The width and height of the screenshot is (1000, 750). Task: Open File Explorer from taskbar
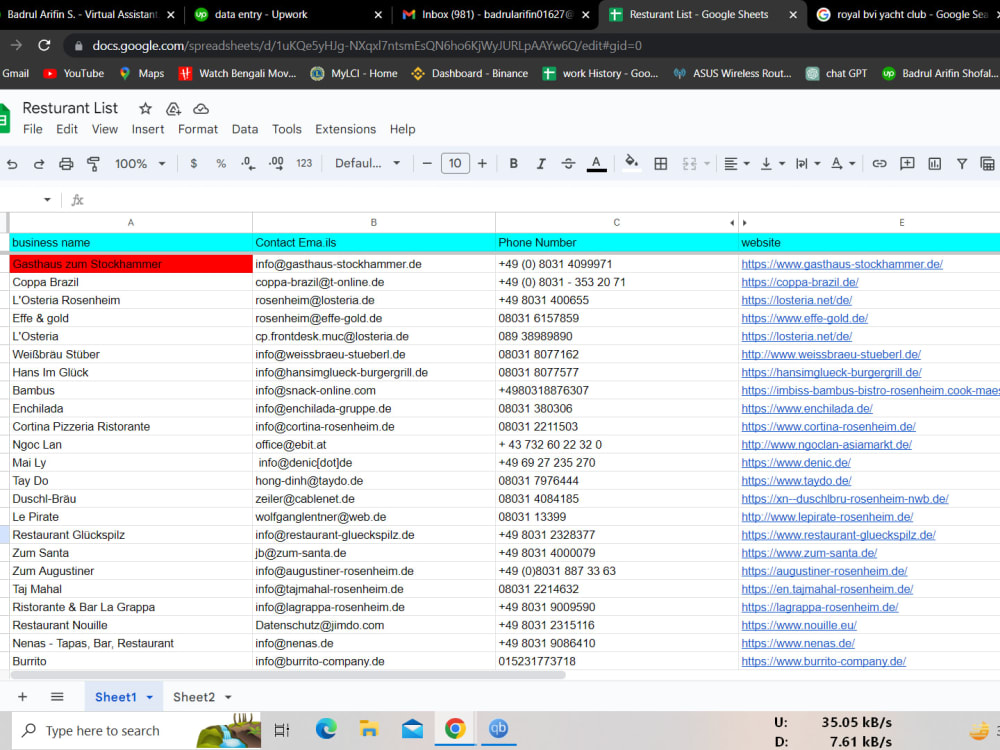coord(369,728)
